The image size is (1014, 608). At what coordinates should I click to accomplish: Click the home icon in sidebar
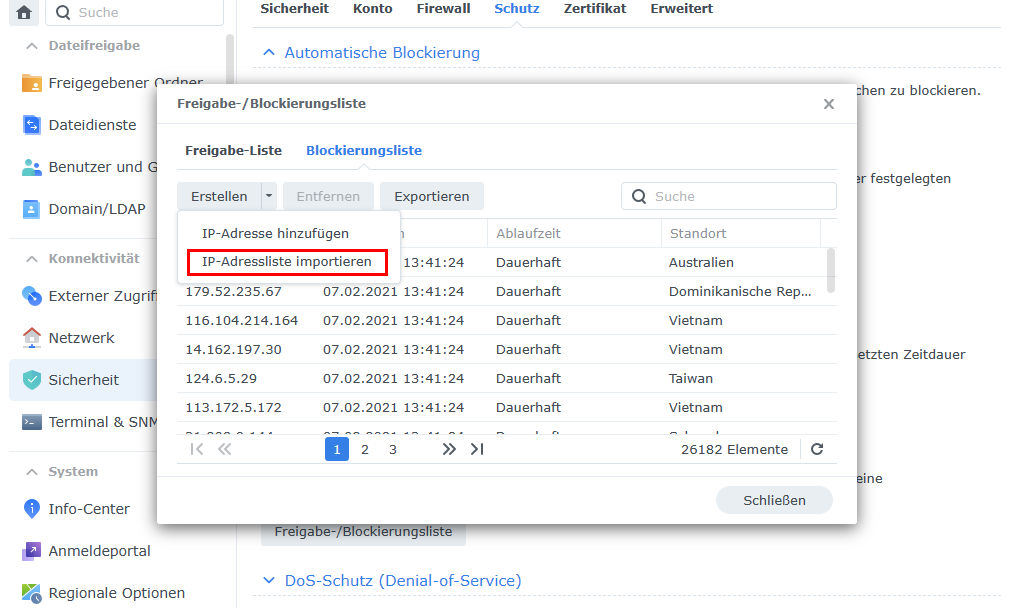[x=24, y=13]
